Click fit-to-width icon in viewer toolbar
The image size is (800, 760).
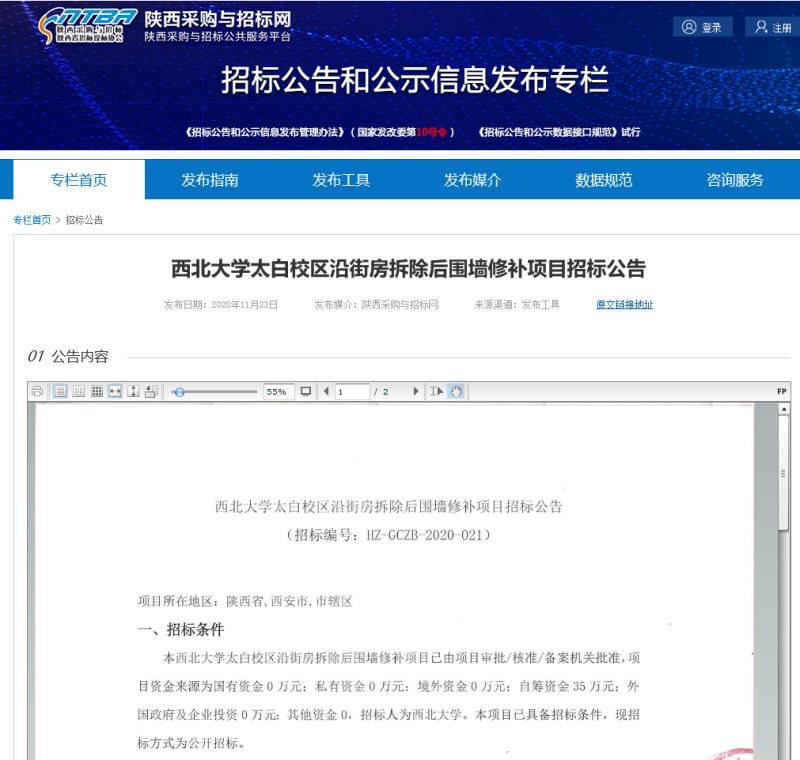pos(115,392)
